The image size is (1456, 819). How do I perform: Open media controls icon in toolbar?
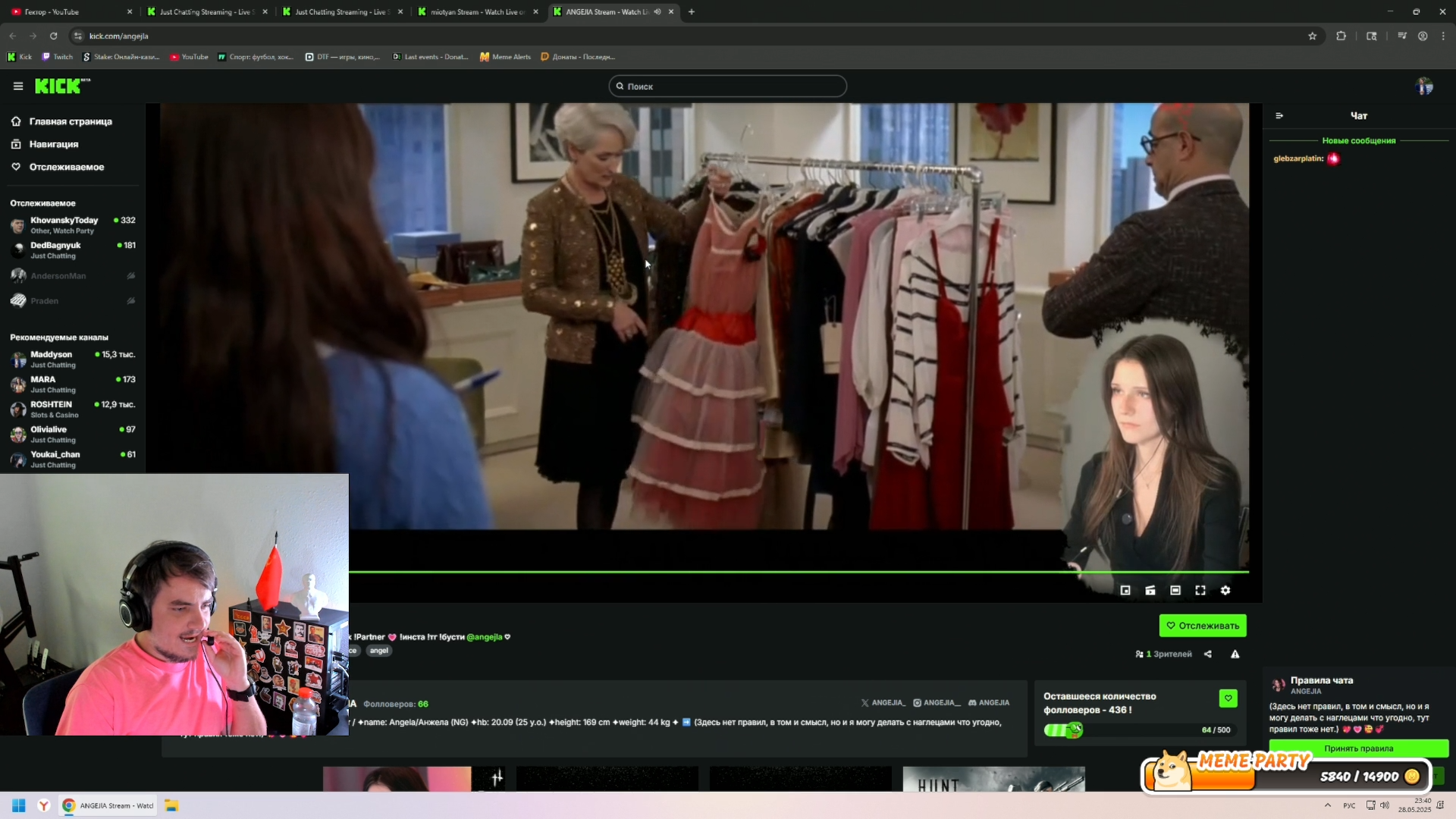(1401, 36)
